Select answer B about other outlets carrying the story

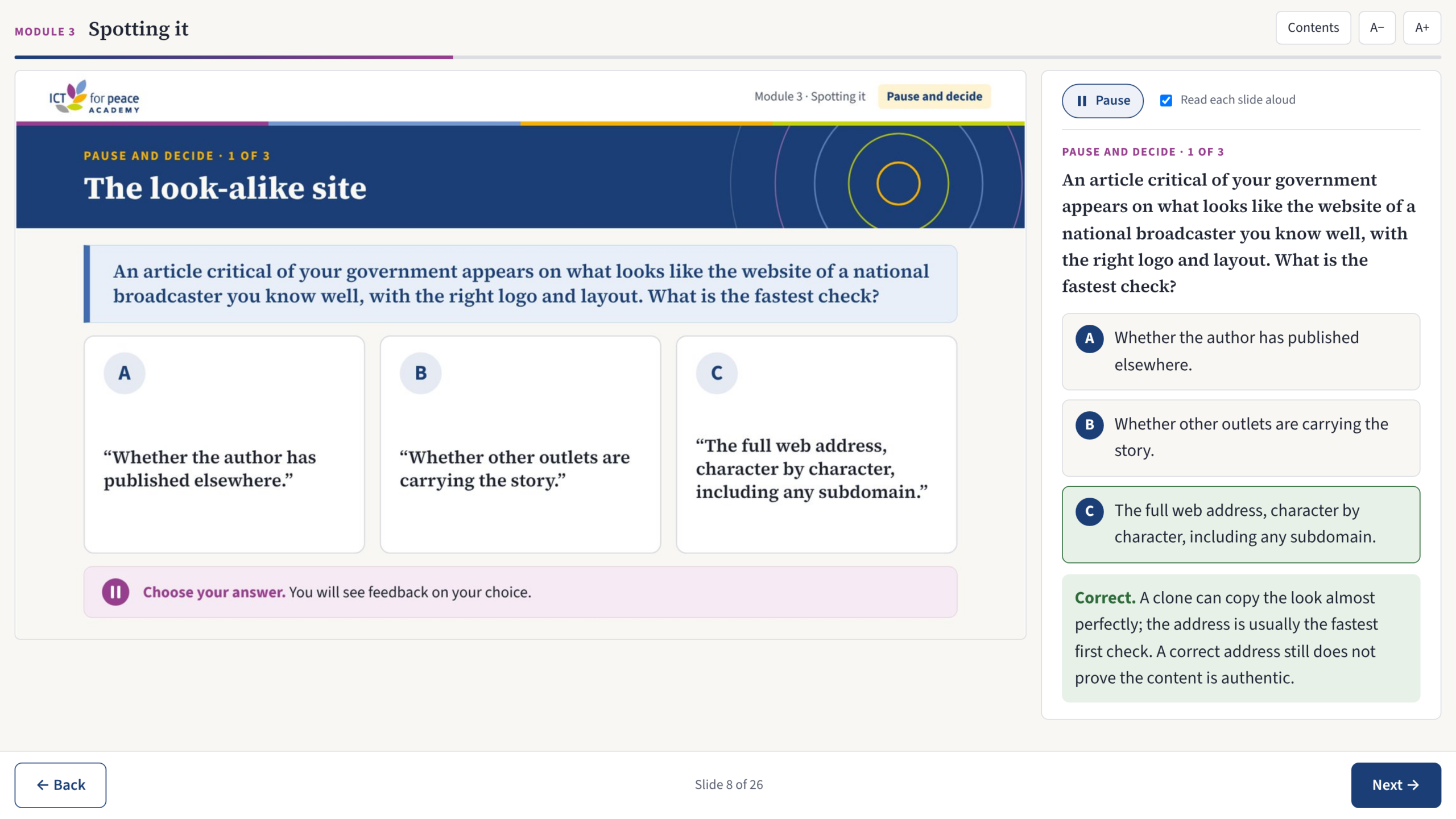point(1240,438)
